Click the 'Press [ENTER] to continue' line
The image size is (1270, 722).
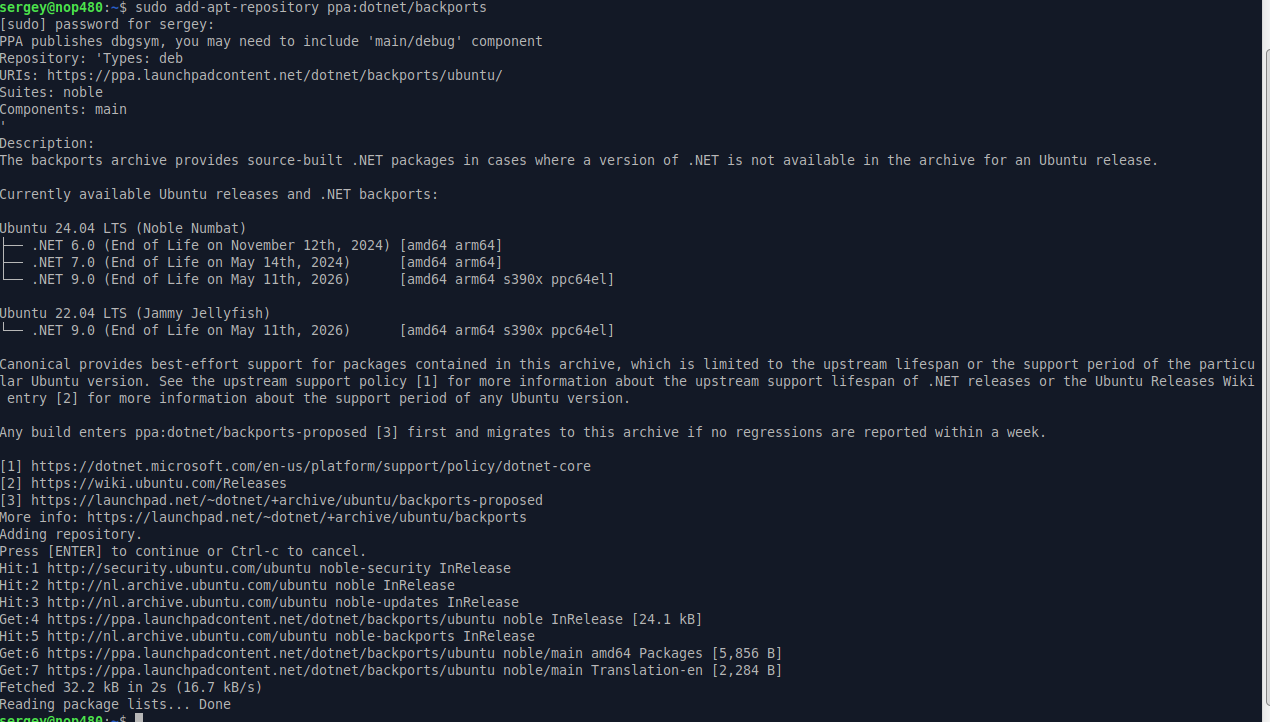[183, 551]
